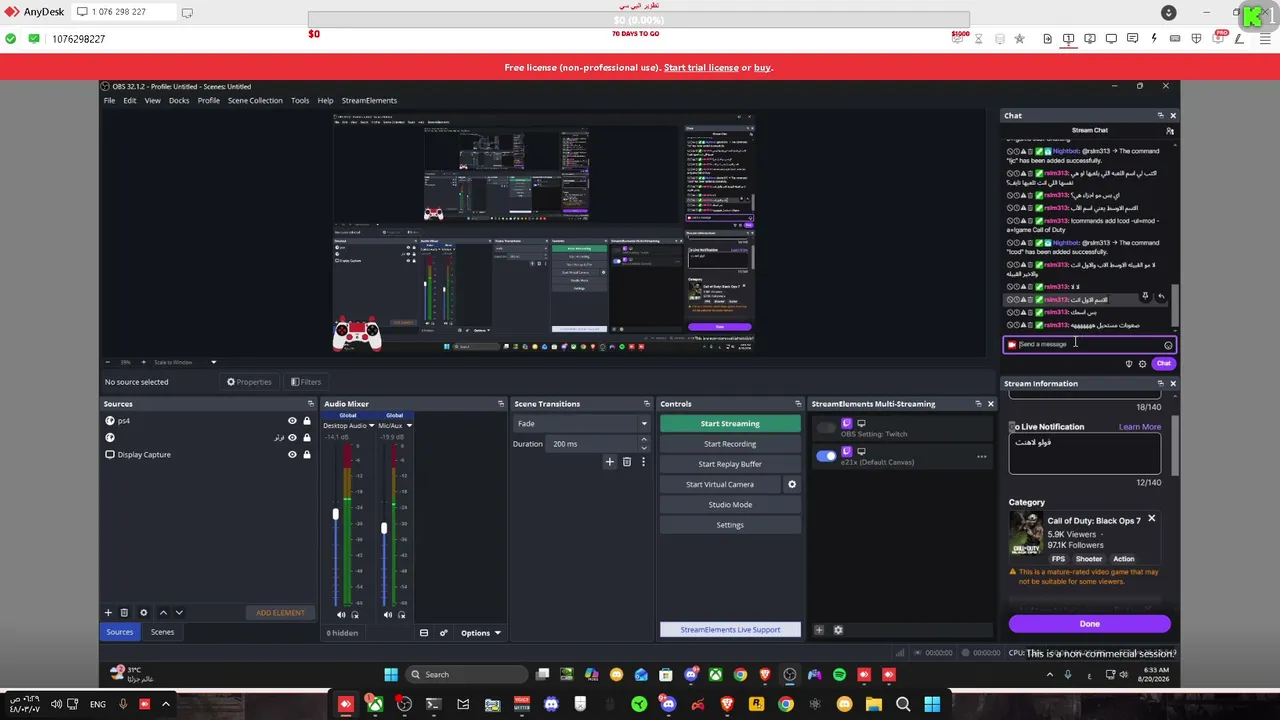Remove scene transition with trash icon

click(627, 462)
